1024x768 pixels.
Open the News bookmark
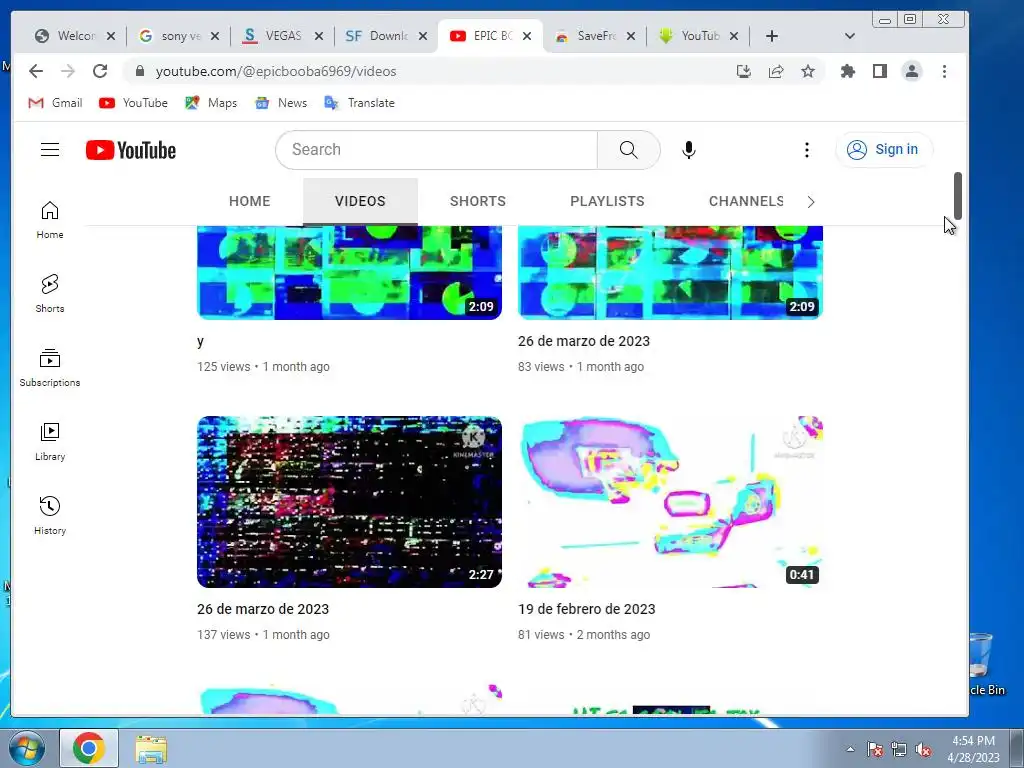click(281, 103)
